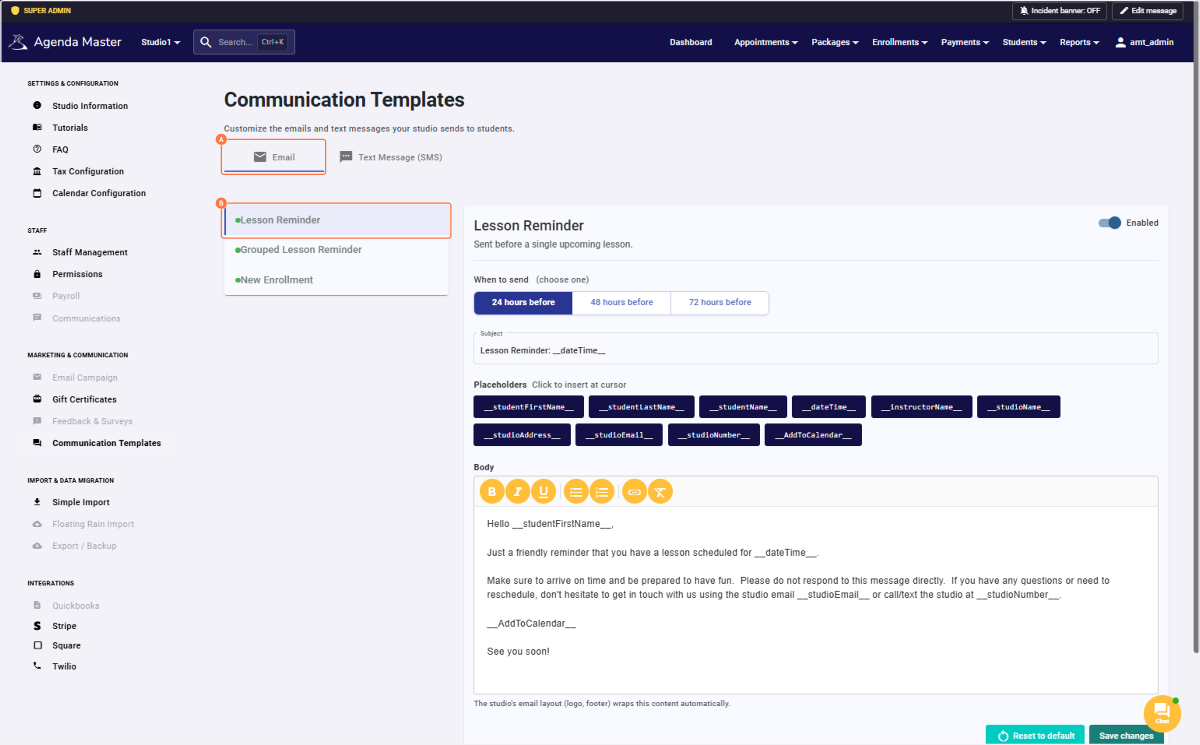Open the Studio1 dropdown

coord(161,42)
